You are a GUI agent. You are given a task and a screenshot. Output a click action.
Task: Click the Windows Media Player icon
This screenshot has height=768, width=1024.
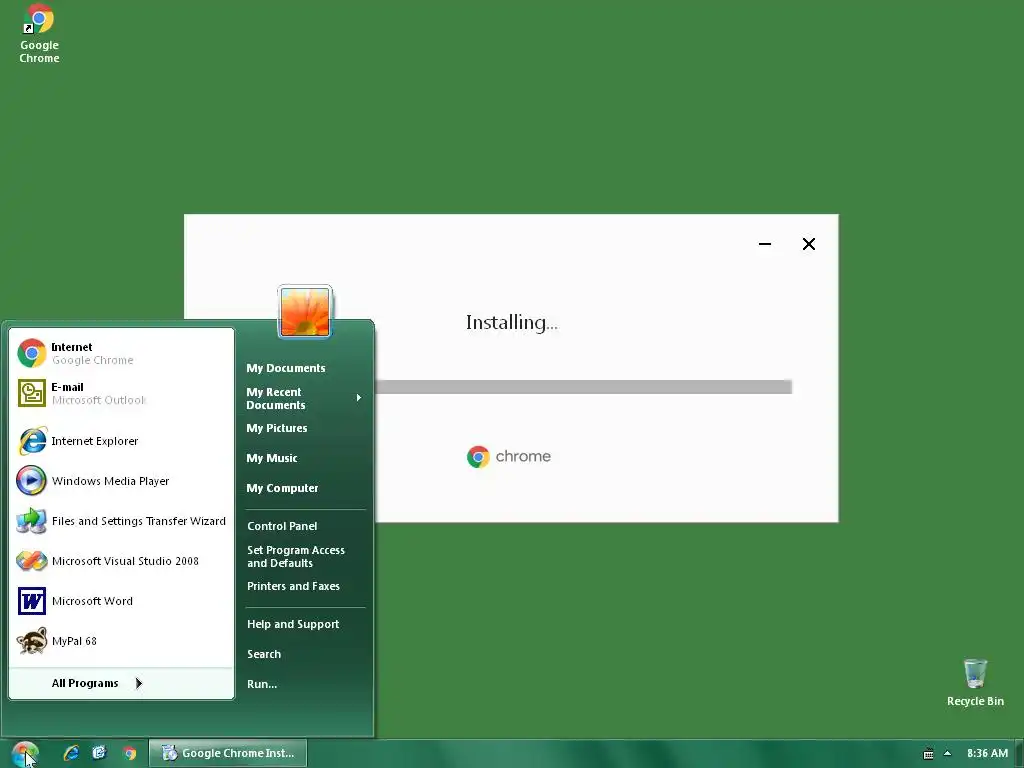31,481
